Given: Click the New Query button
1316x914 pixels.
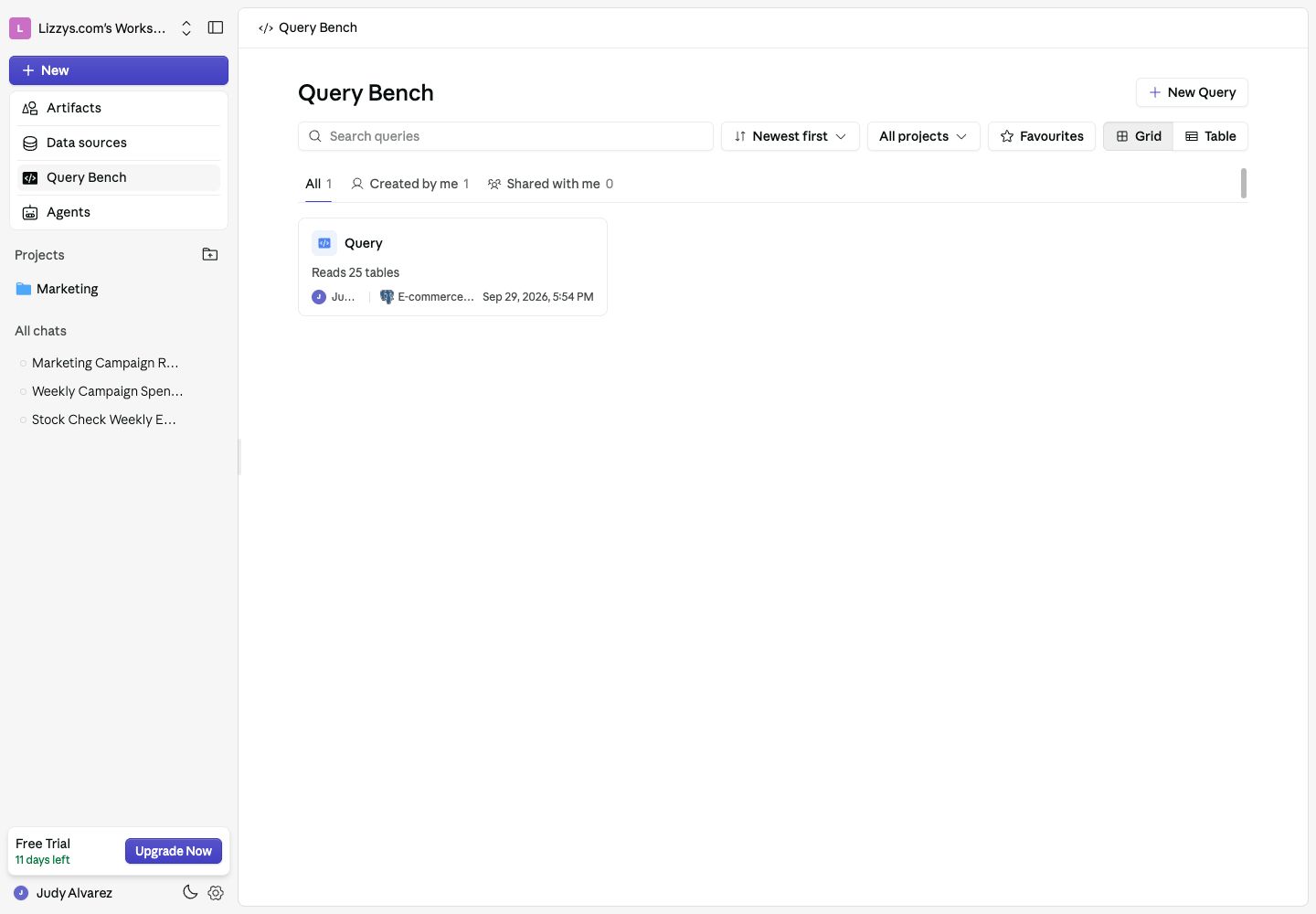Looking at the screenshot, I should pos(1192,92).
